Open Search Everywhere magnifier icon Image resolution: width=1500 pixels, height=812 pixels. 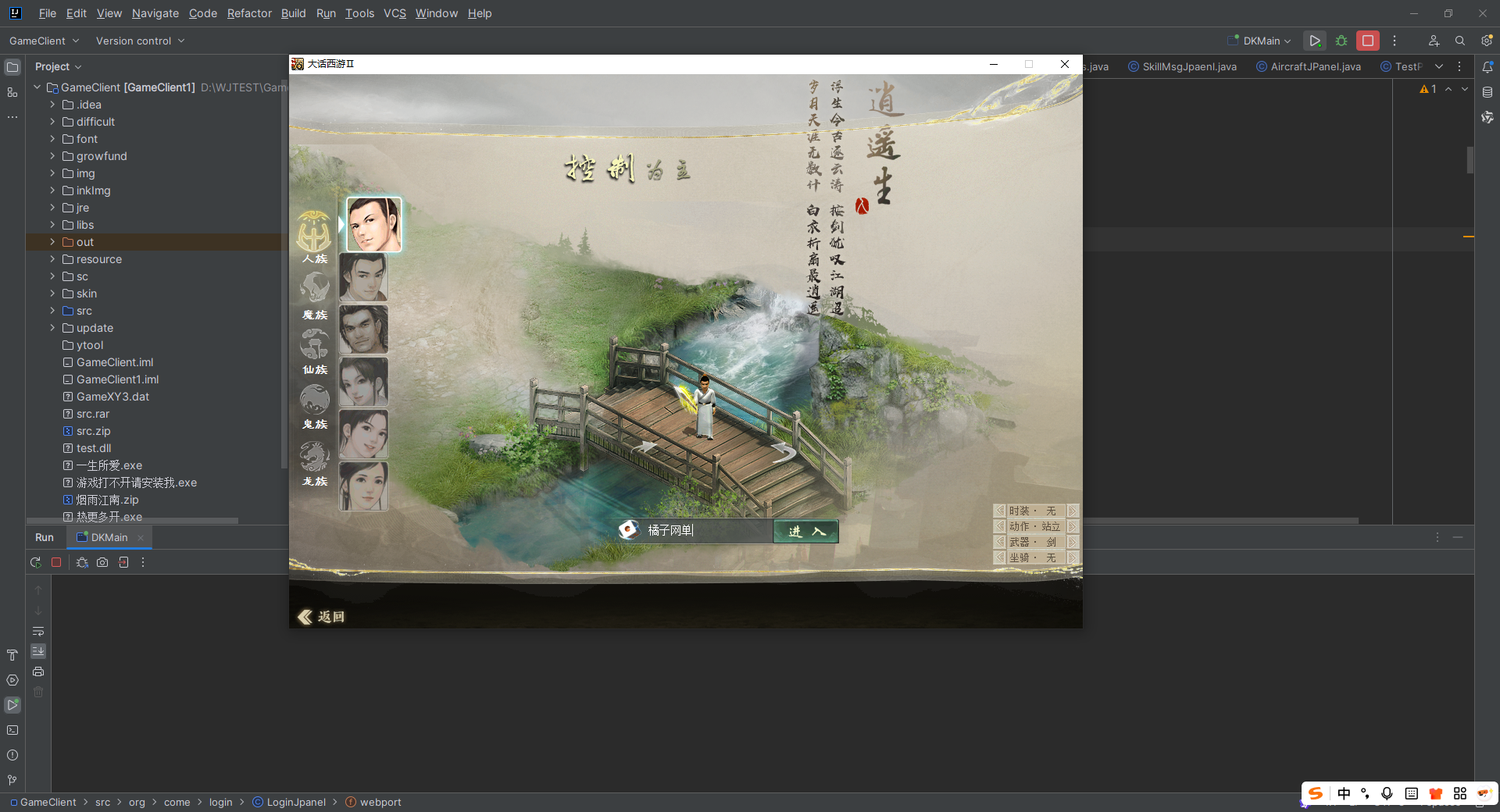coord(1460,41)
